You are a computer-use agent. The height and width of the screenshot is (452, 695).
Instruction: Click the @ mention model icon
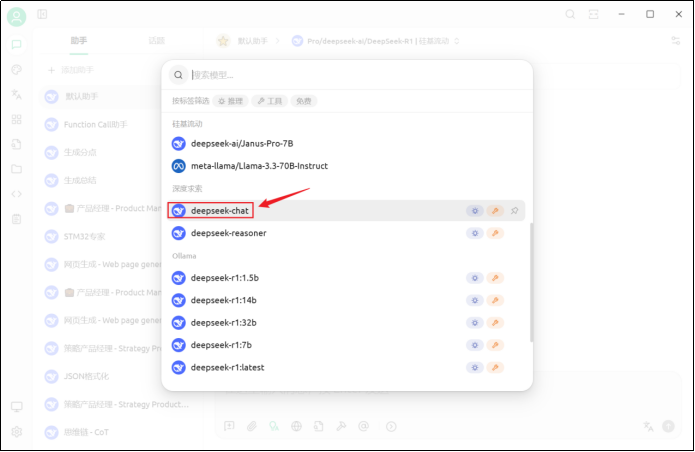363,426
